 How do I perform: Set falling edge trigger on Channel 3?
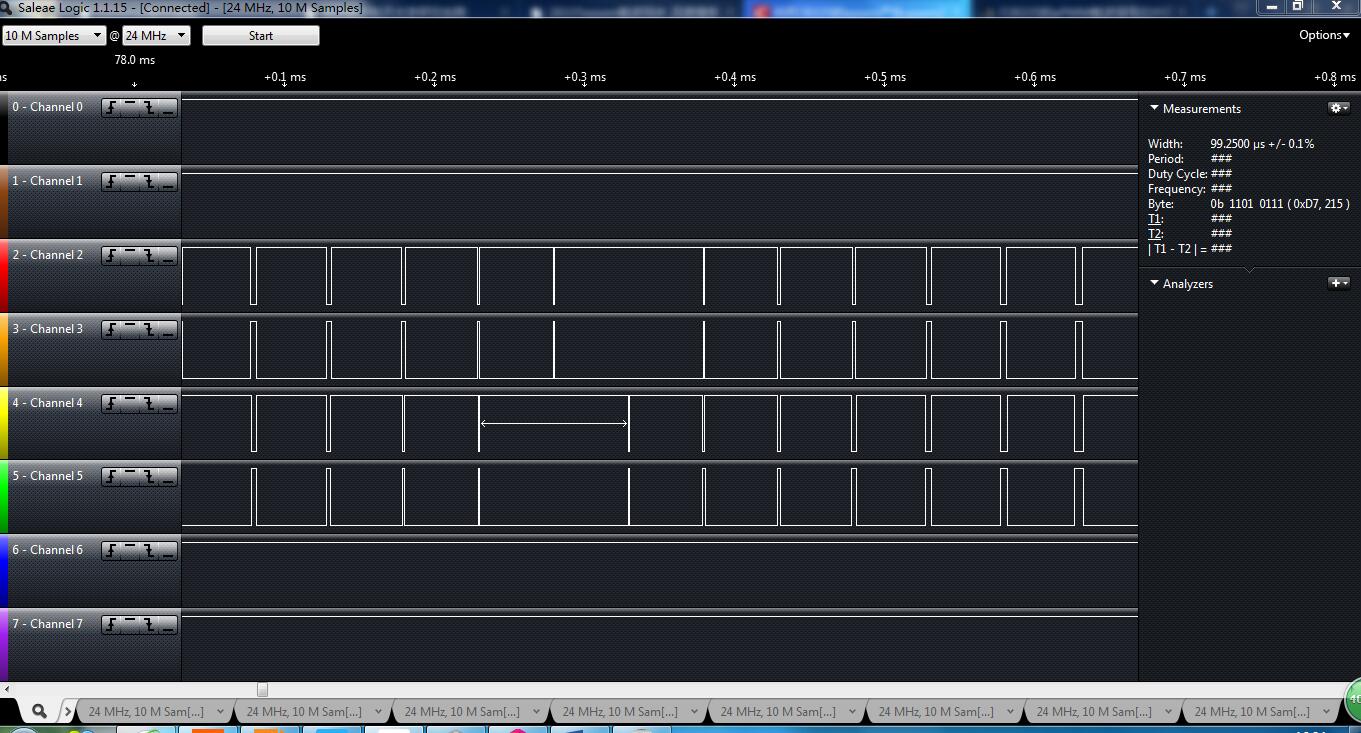click(x=149, y=330)
